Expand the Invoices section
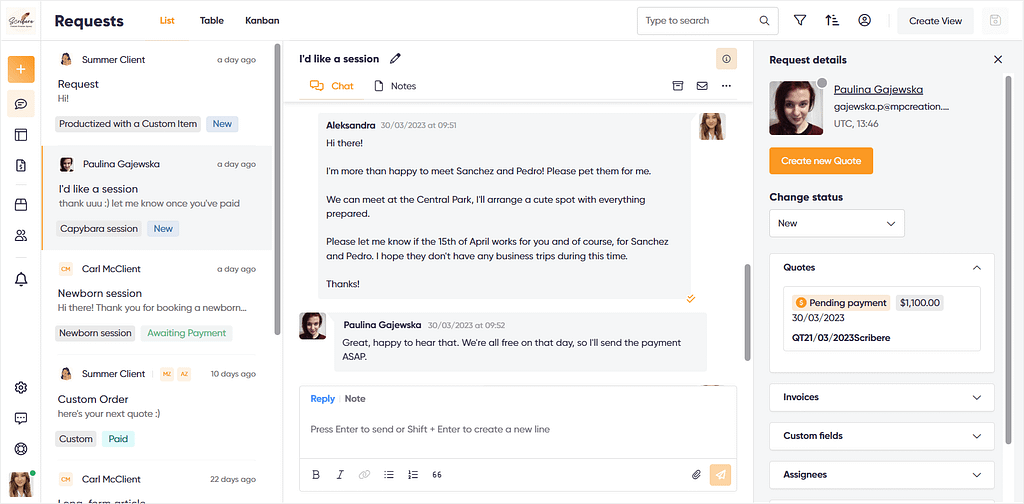 tap(882, 397)
